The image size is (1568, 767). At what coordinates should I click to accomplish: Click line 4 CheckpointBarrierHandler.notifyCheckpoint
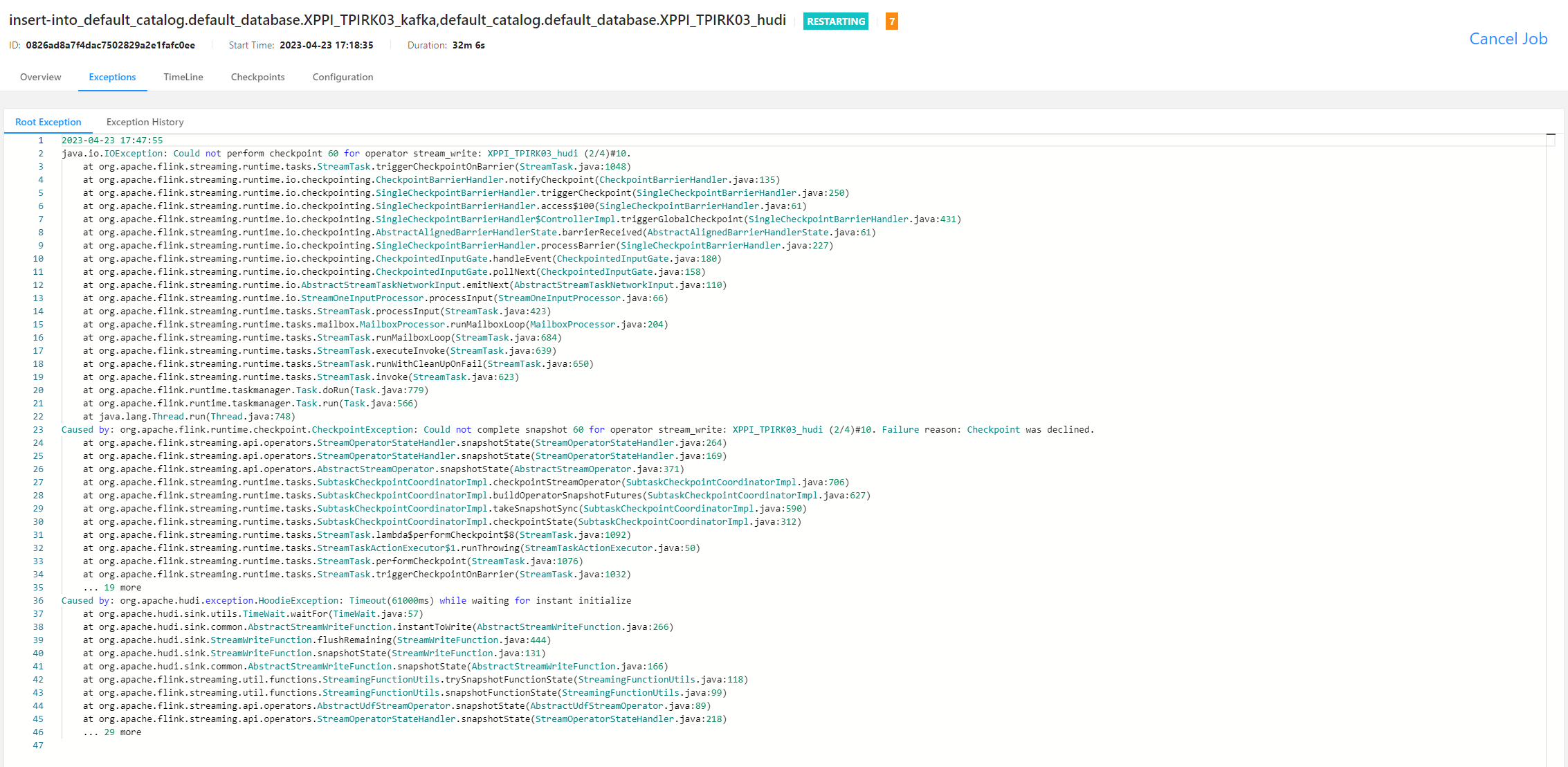[x=432, y=179]
